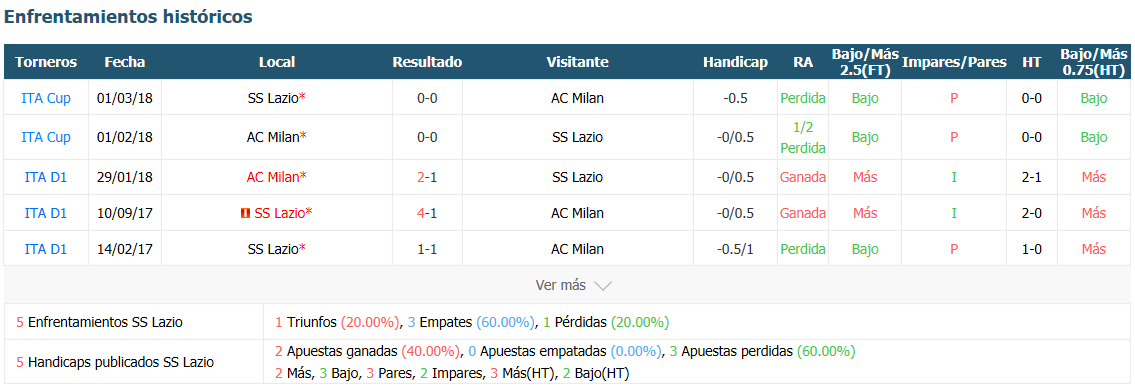Click the 2-1 result of AC Milan match
The width and height of the screenshot is (1135, 387).
coord(427,177)
